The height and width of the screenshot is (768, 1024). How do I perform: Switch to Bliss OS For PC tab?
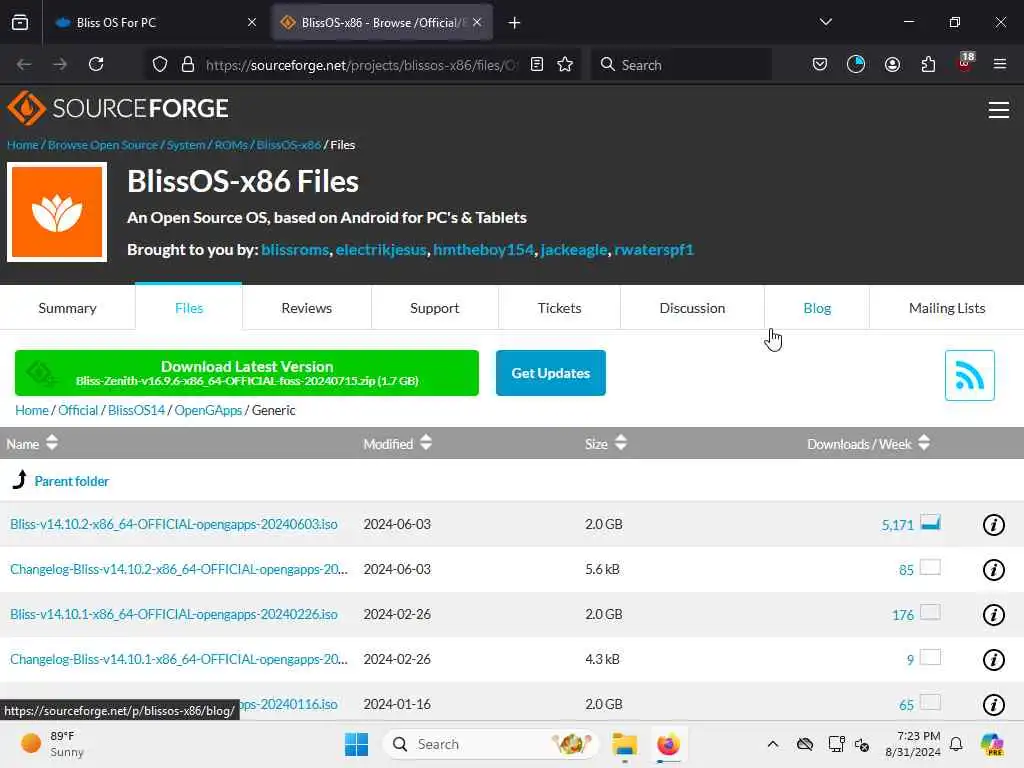[x=156, y=23]
